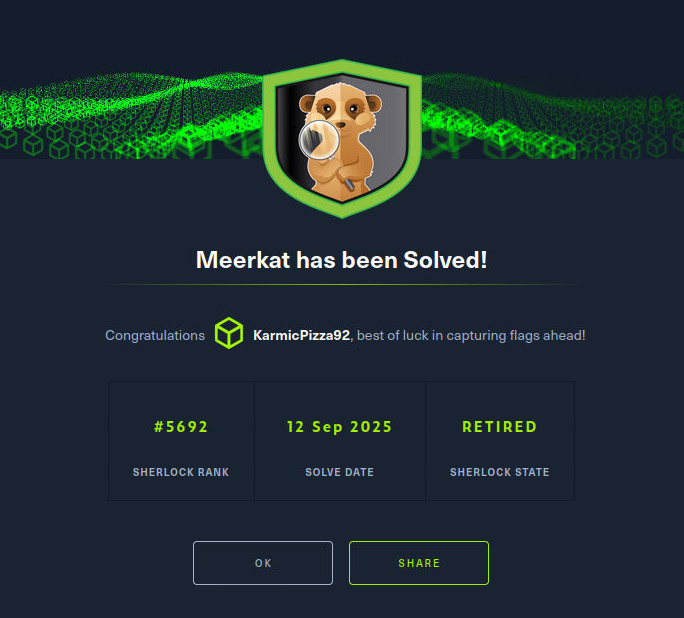Click the green wave banner right side
Image resolution: width=684 pixels, height=618 pixels.
[552, 116]
